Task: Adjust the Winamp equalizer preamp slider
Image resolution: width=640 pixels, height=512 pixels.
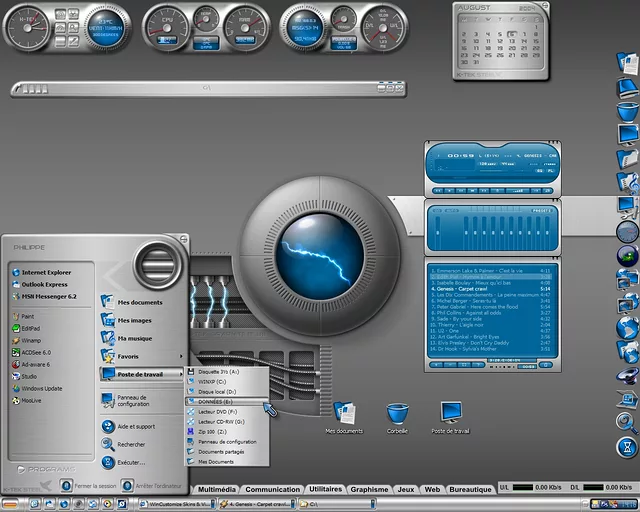Action: [x=438, y=231]
